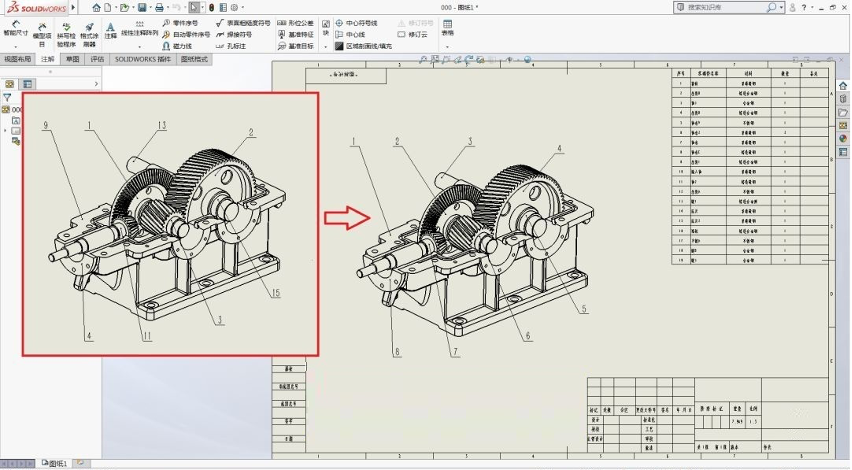Click the Area Hatch/Fill (区域剖面线/填充) tool
The height and width of the screenshot is (470, 852).
pyautogui.click(x=369, y=45)
